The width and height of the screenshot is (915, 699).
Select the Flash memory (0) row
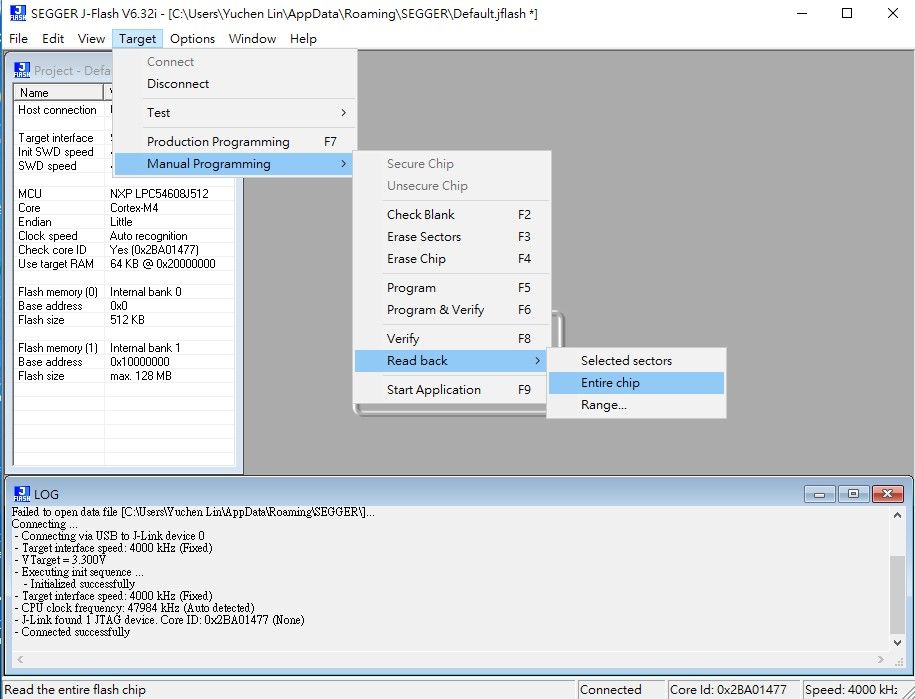tap(124, 292)
